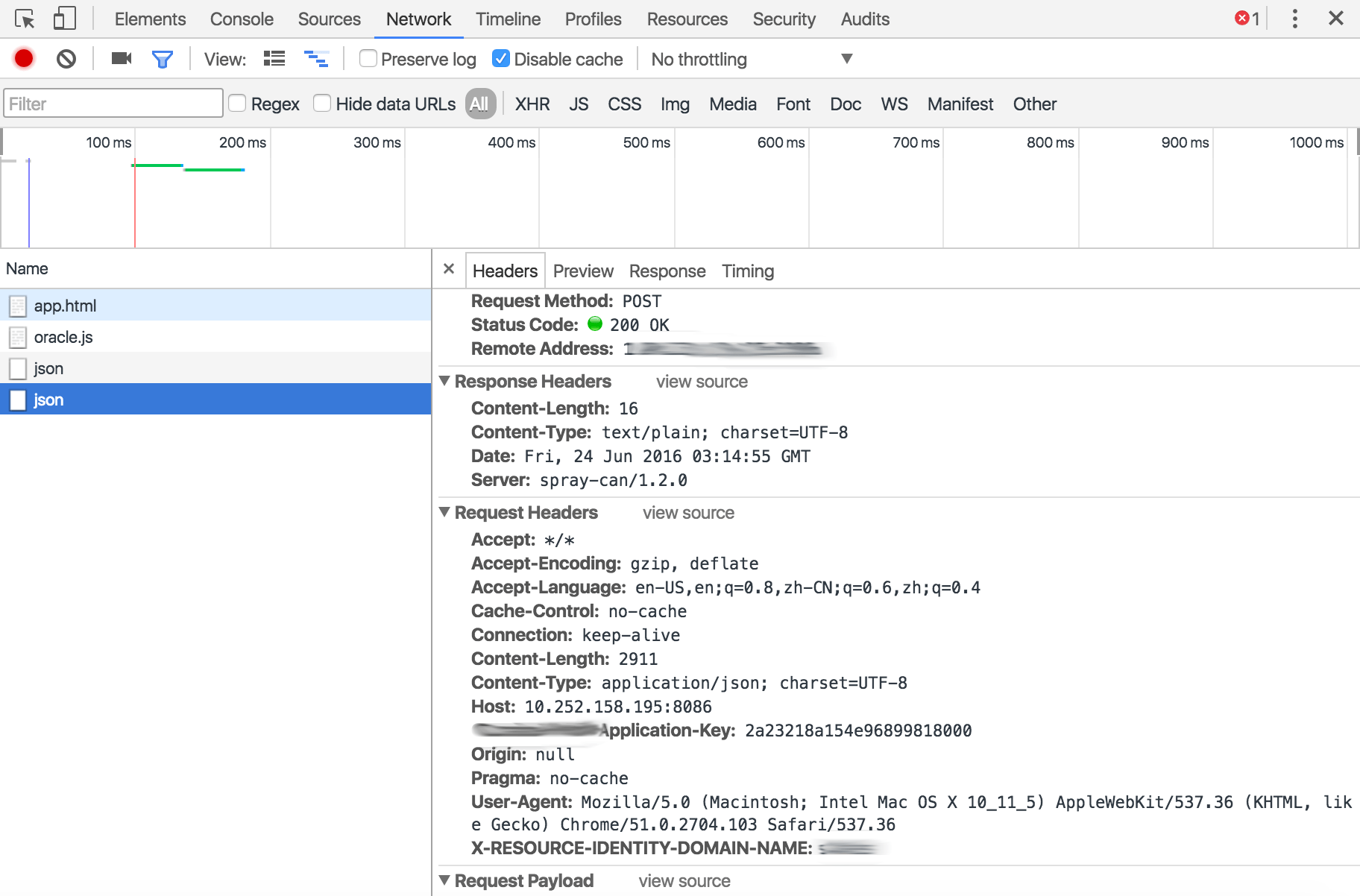Toggle the device toolbar icon
The width and height of the screenshot is (1360, 896).
point(63,18)
